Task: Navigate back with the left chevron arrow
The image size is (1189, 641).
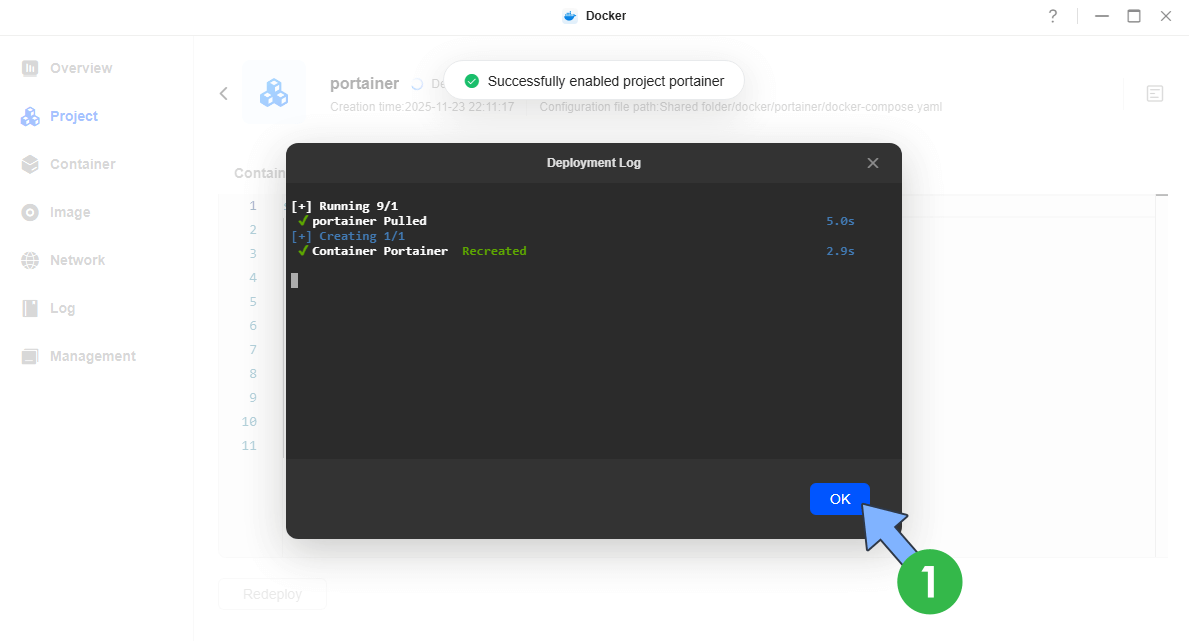Action: tap(223, 93)
